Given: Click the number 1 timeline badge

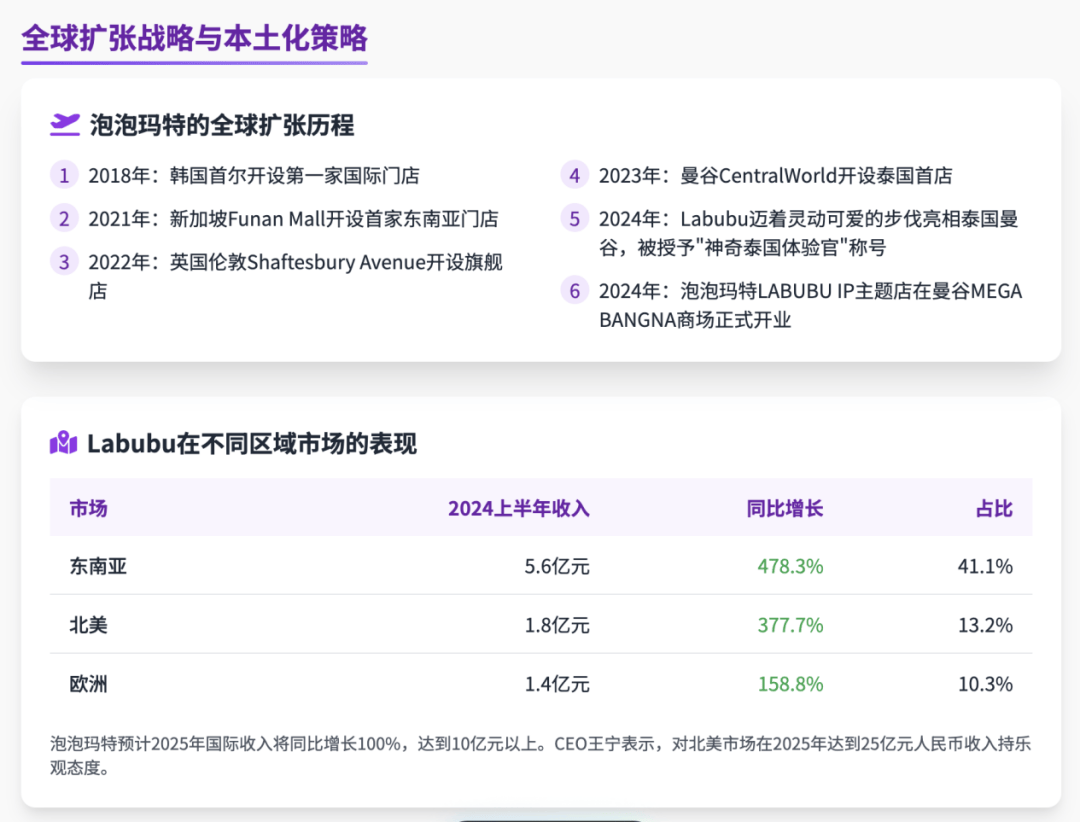Looking at the screenshot, I should 64,176.
